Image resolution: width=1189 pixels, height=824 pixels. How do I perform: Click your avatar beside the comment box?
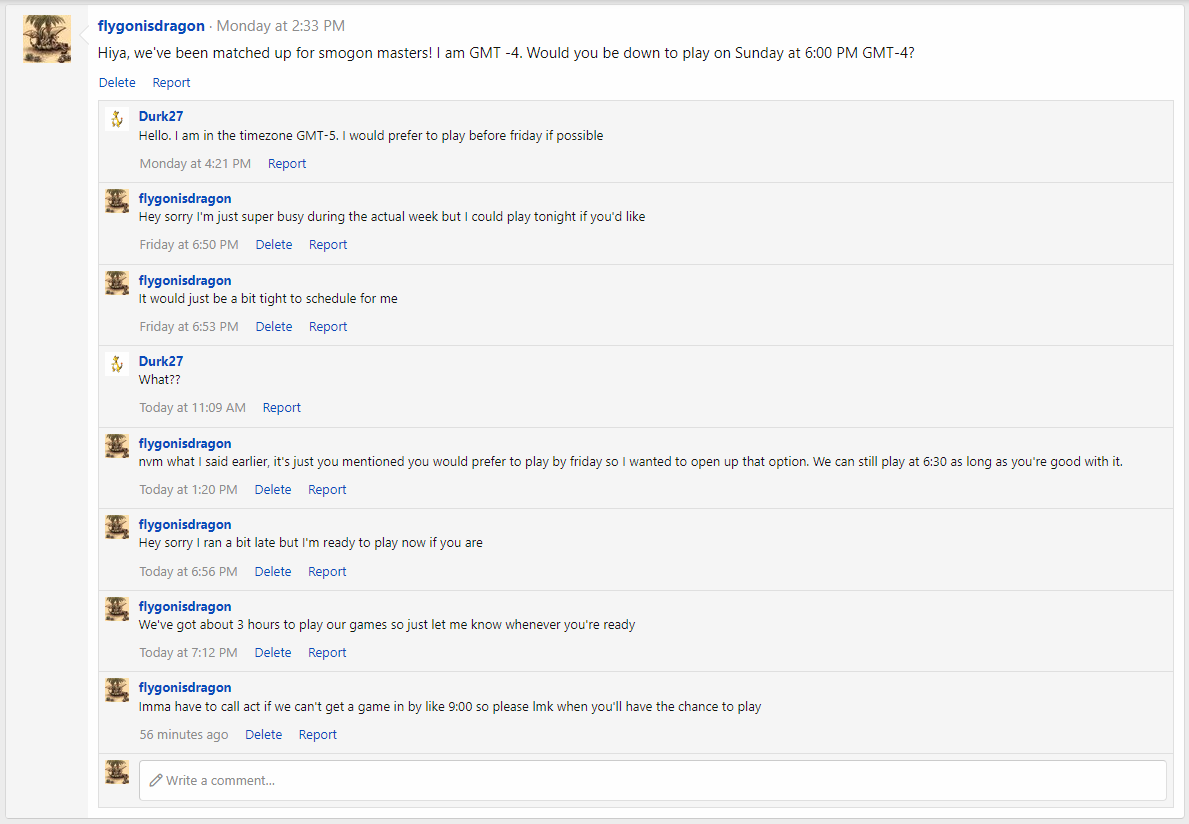pyautogui.click(x=117, y=772)
